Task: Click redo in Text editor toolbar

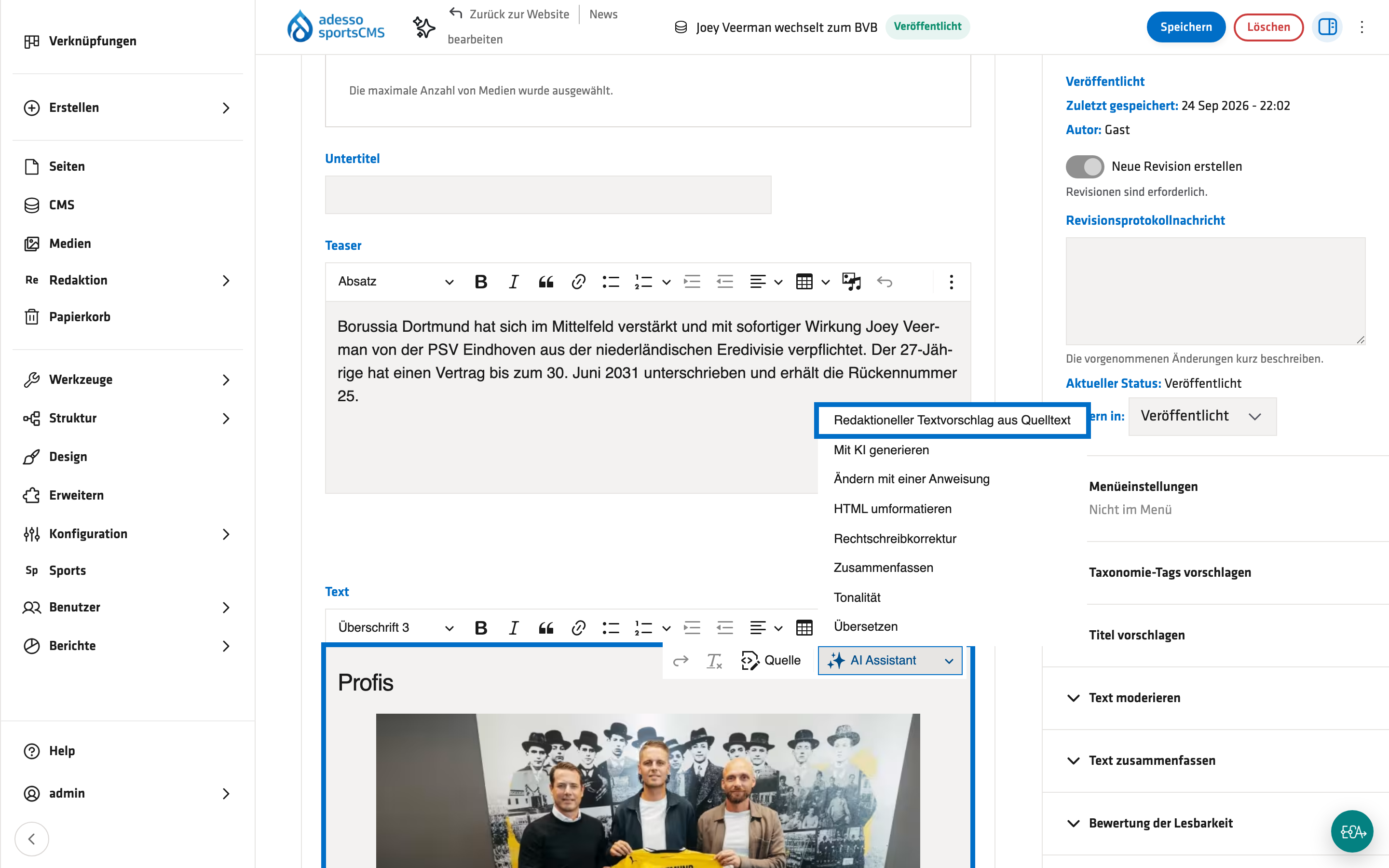Action: (681, 661)
